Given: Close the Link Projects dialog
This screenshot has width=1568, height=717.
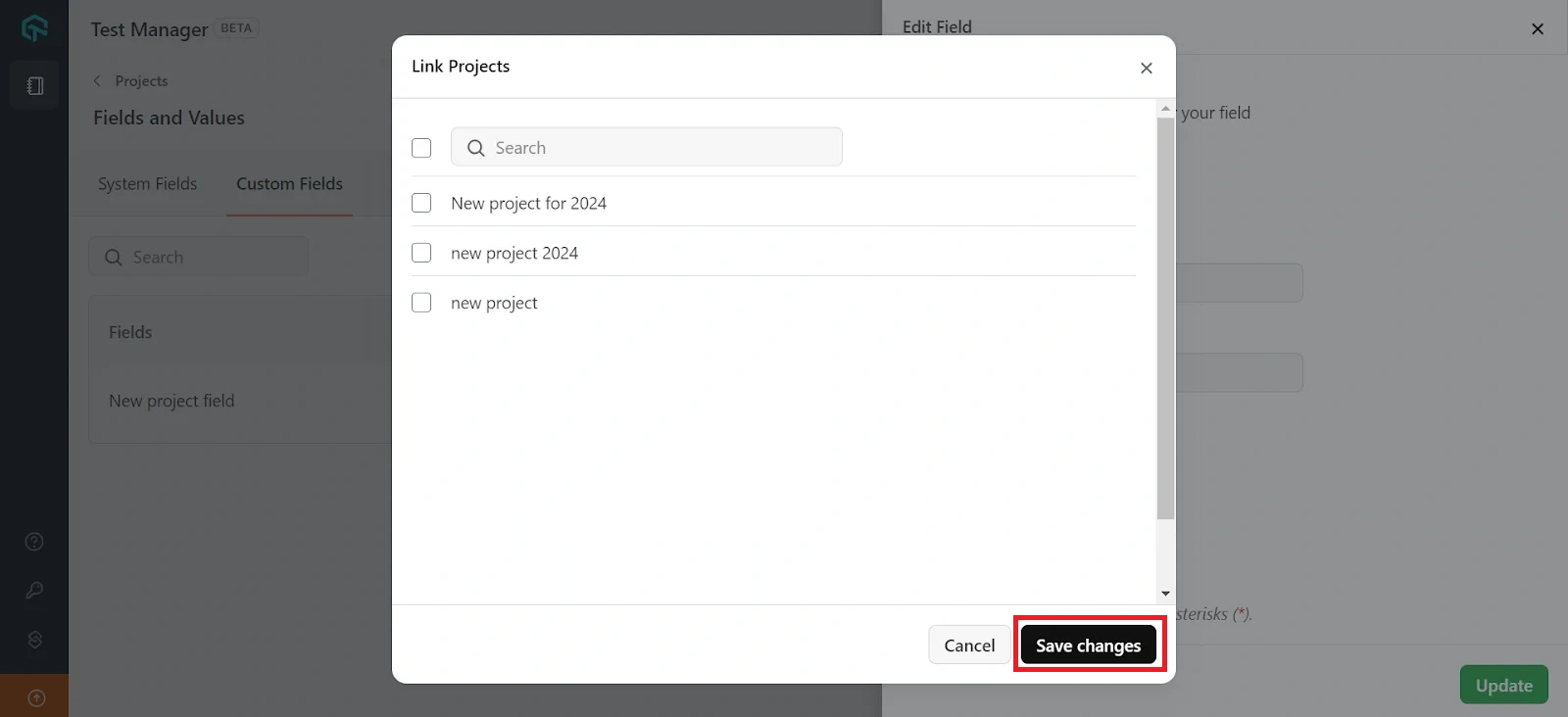Looking at the screenshot, I should point(1146,68).
